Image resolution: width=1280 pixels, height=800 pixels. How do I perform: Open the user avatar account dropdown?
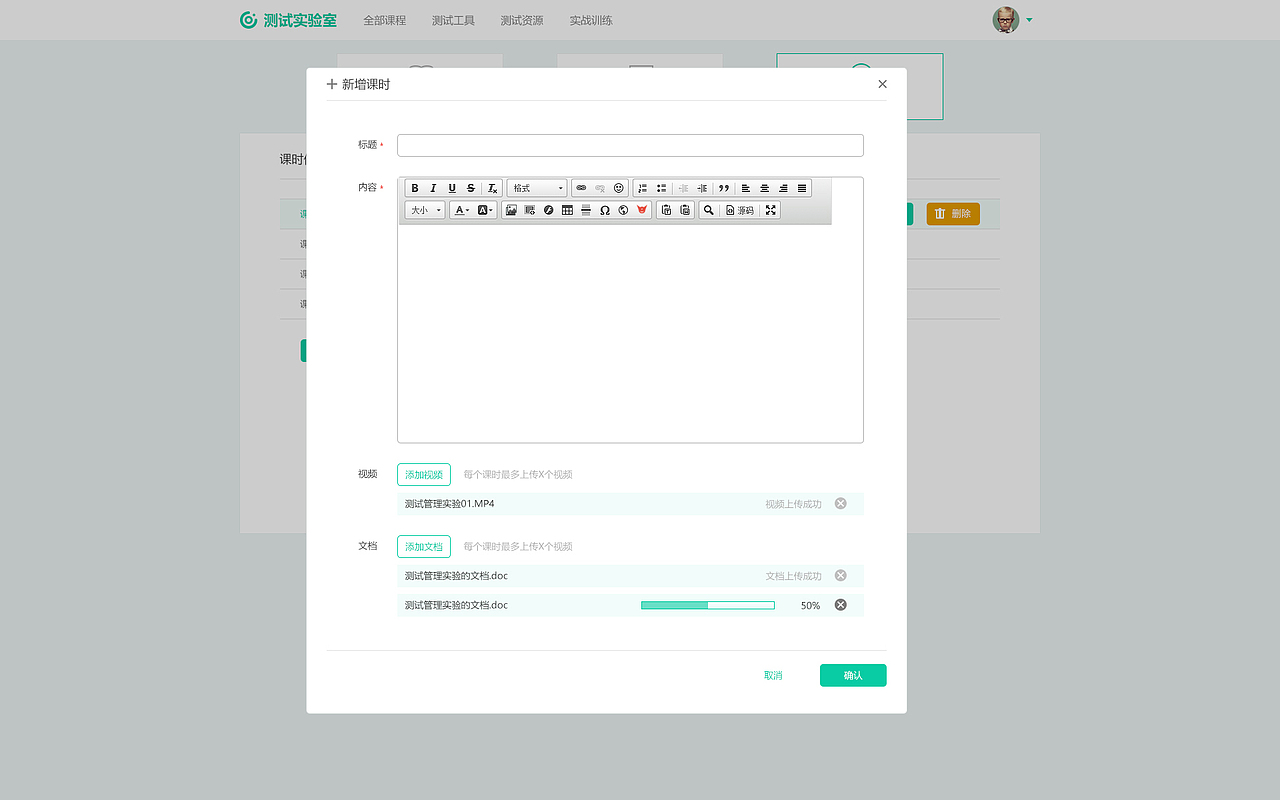pos(1013,20)
